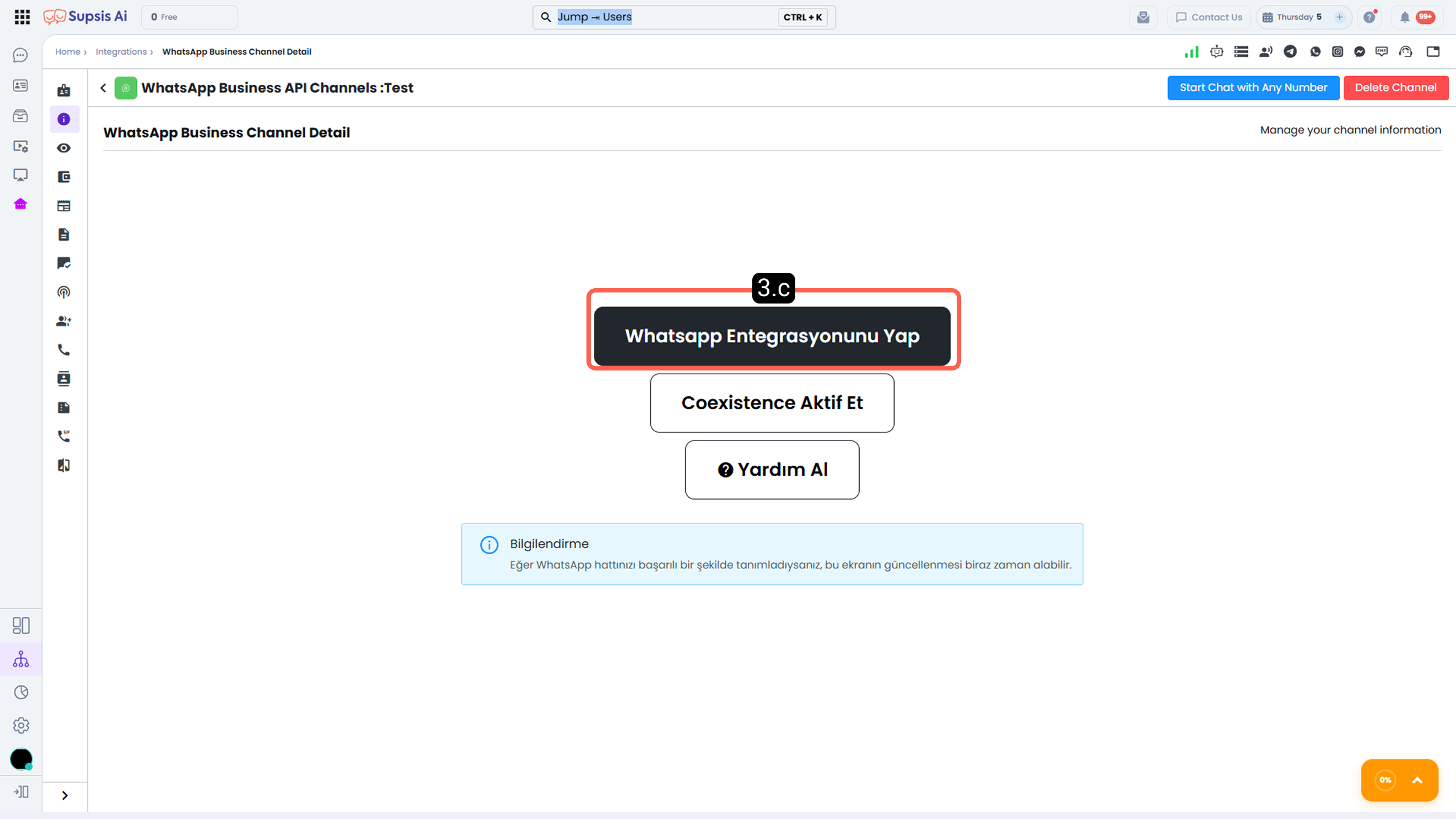Click the Supsis Ai logo
Screen dimensions: 1456x819
pyautogui.click(x=85, y=17)
